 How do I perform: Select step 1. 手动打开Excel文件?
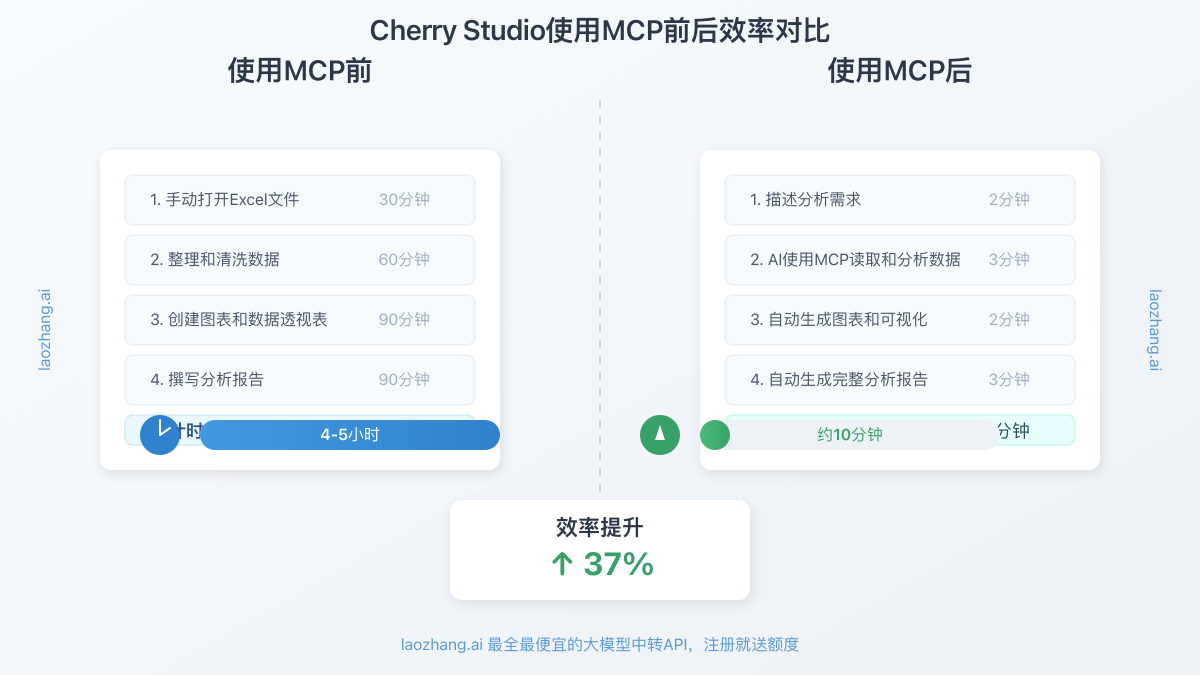[x=300, y=200]
